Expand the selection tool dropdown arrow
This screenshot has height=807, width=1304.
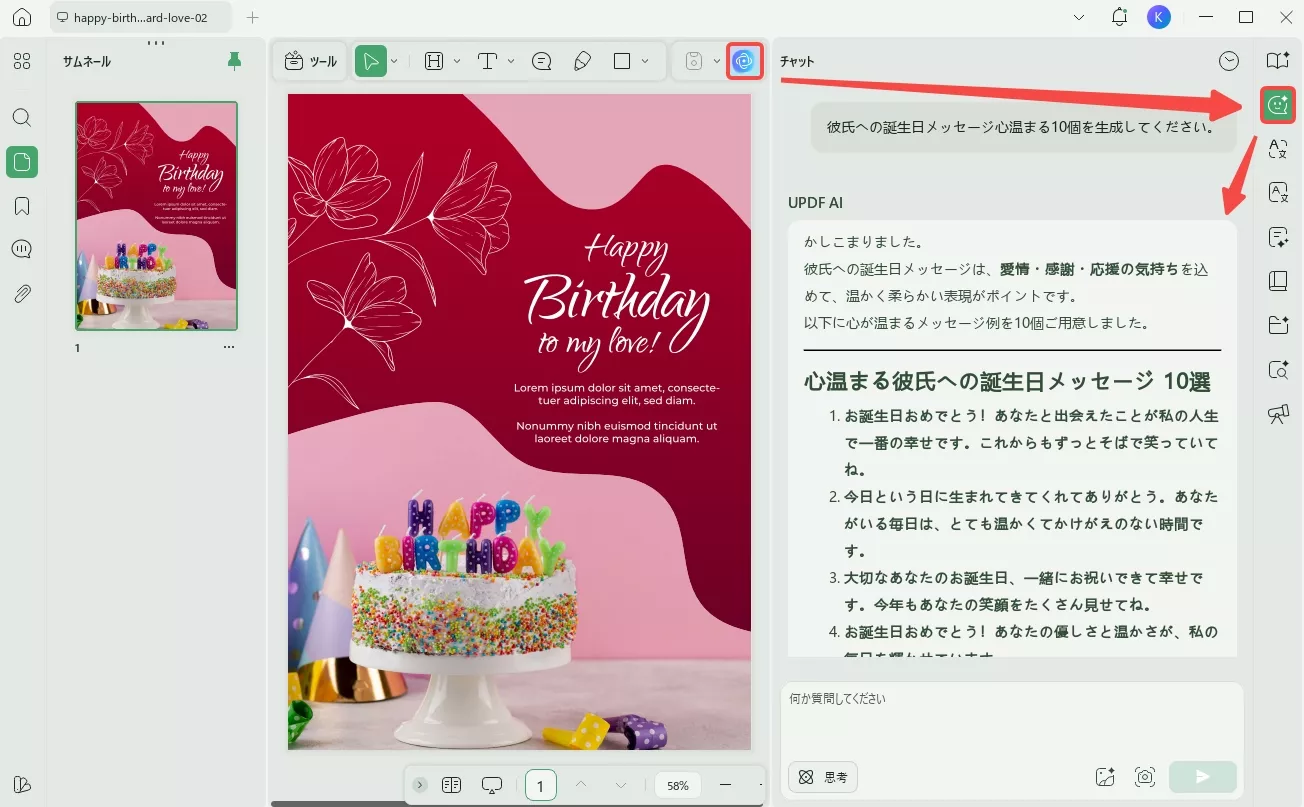[395, 61]
